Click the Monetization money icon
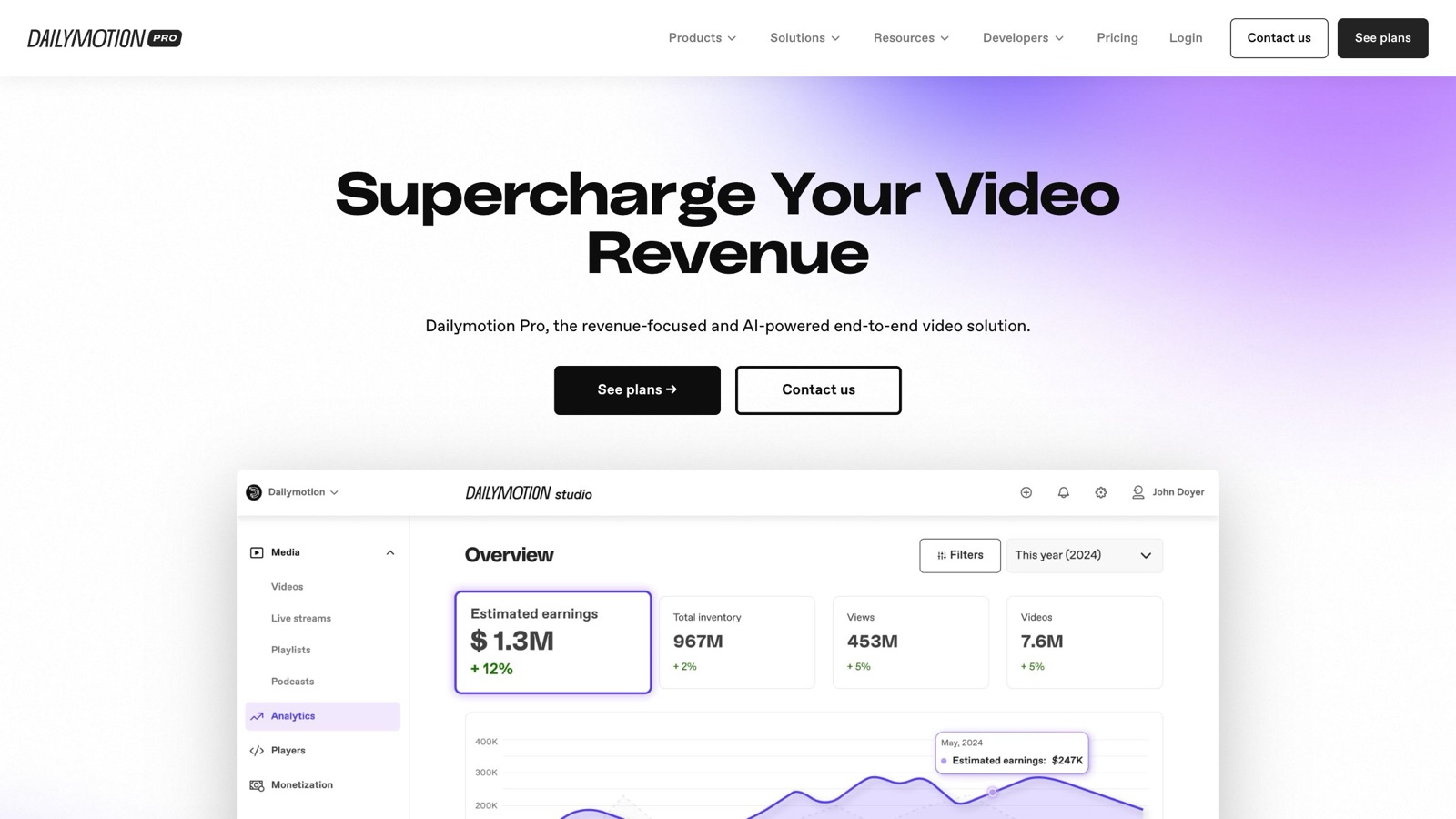The height and width of the screenshot is (819, 1456). [257, 785]
